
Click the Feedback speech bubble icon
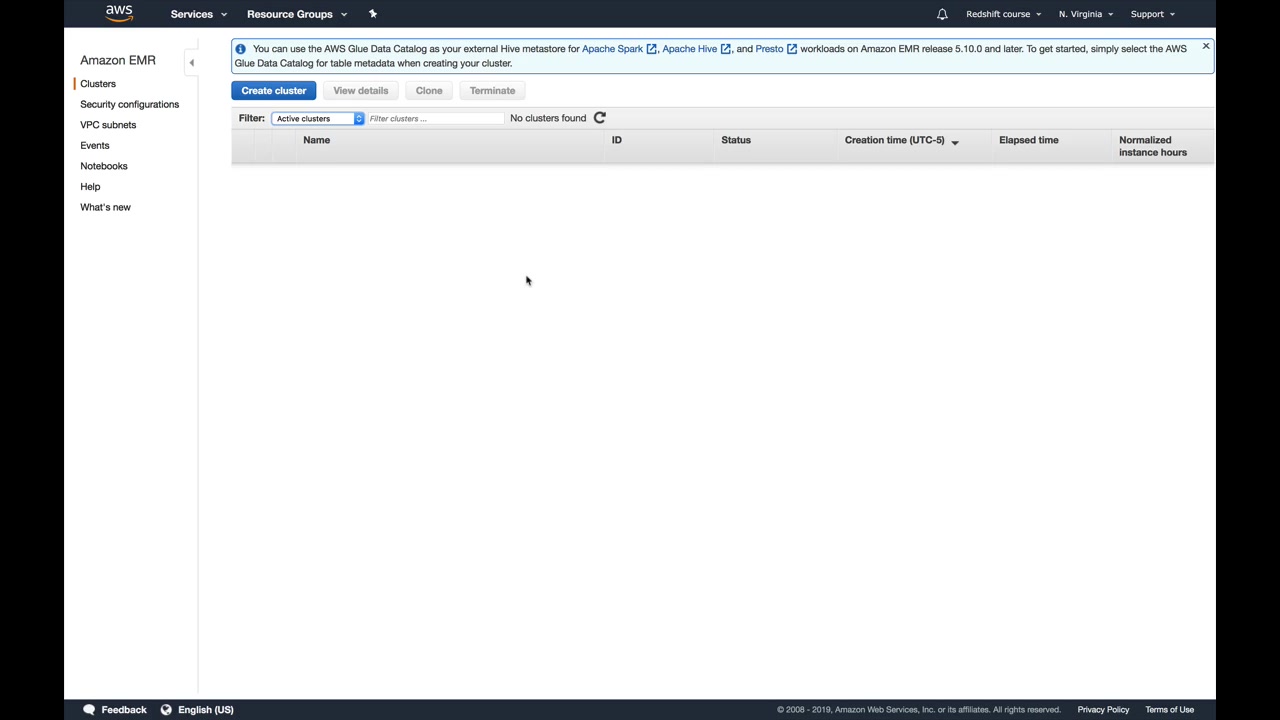[89, 710]
